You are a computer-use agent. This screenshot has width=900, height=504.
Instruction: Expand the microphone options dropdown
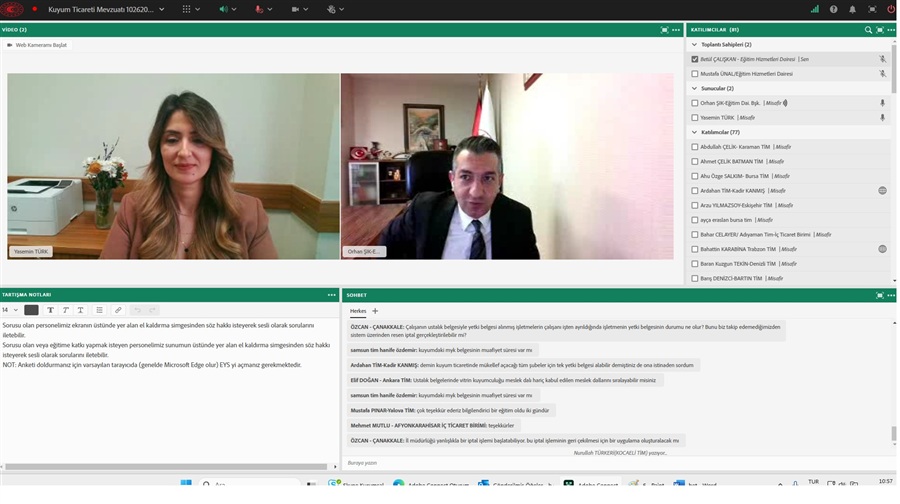[x=274, y=9]
